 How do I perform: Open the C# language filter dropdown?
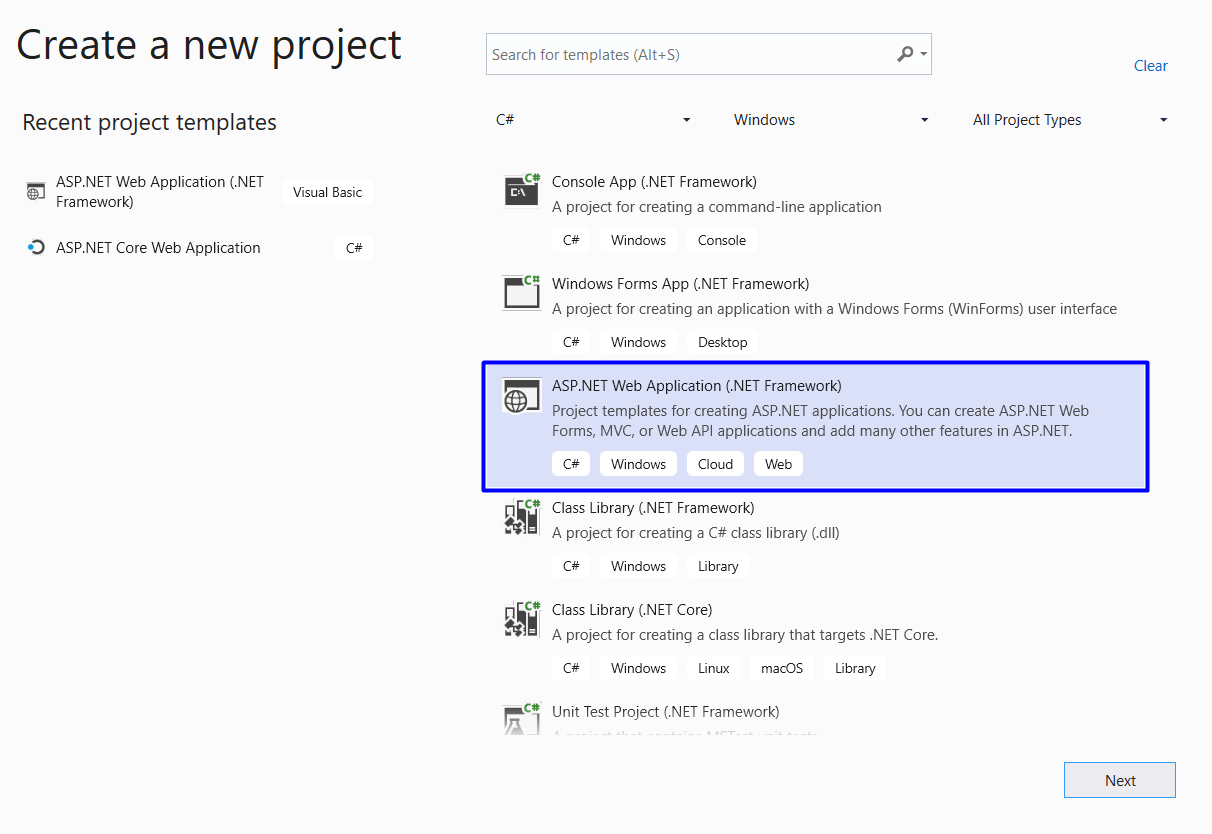593,120
